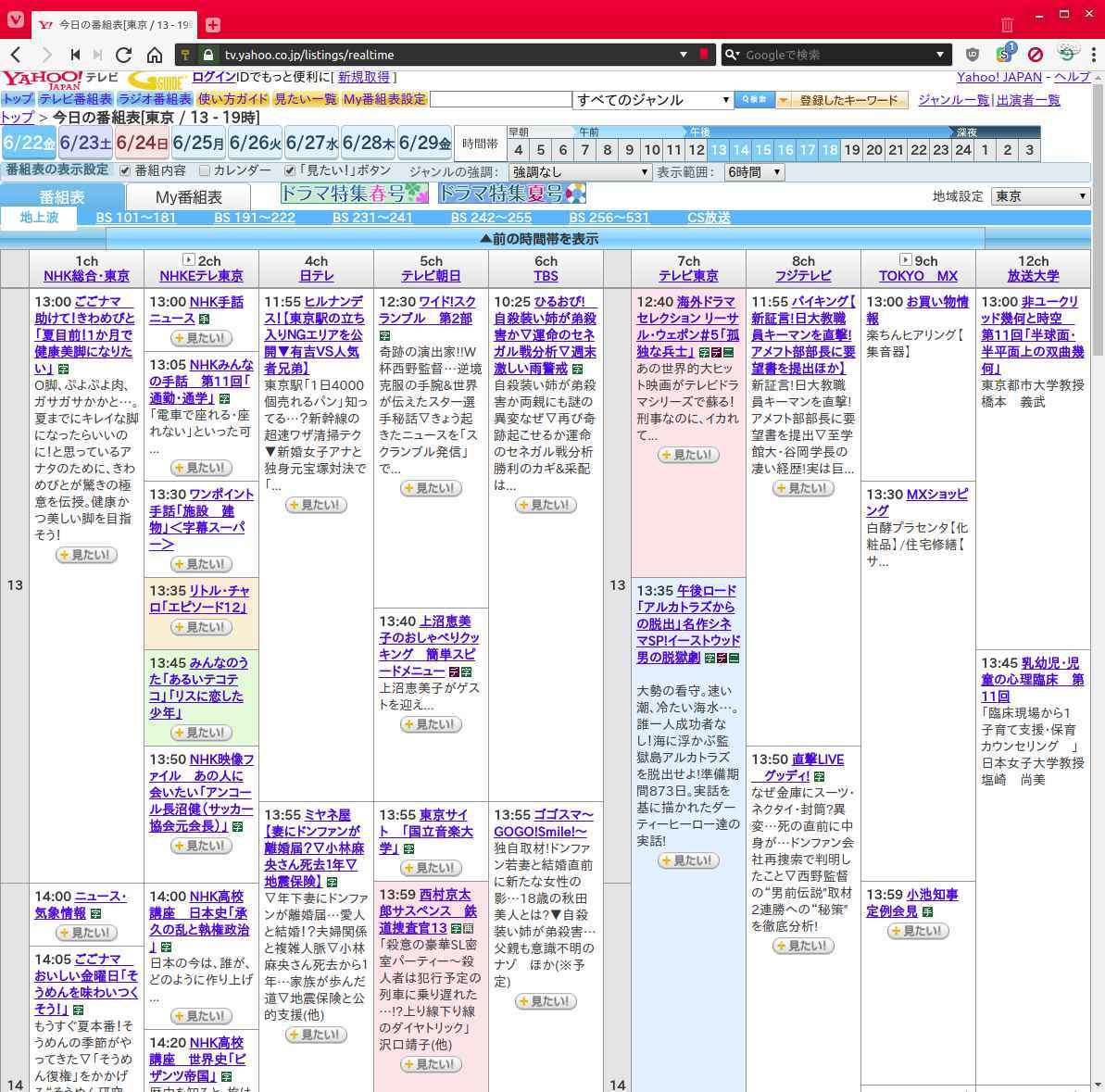Click the bookmark icon in address bar
This screenshot has height=1092, width=1105.
pyautogui.click(x=703, y=55)
